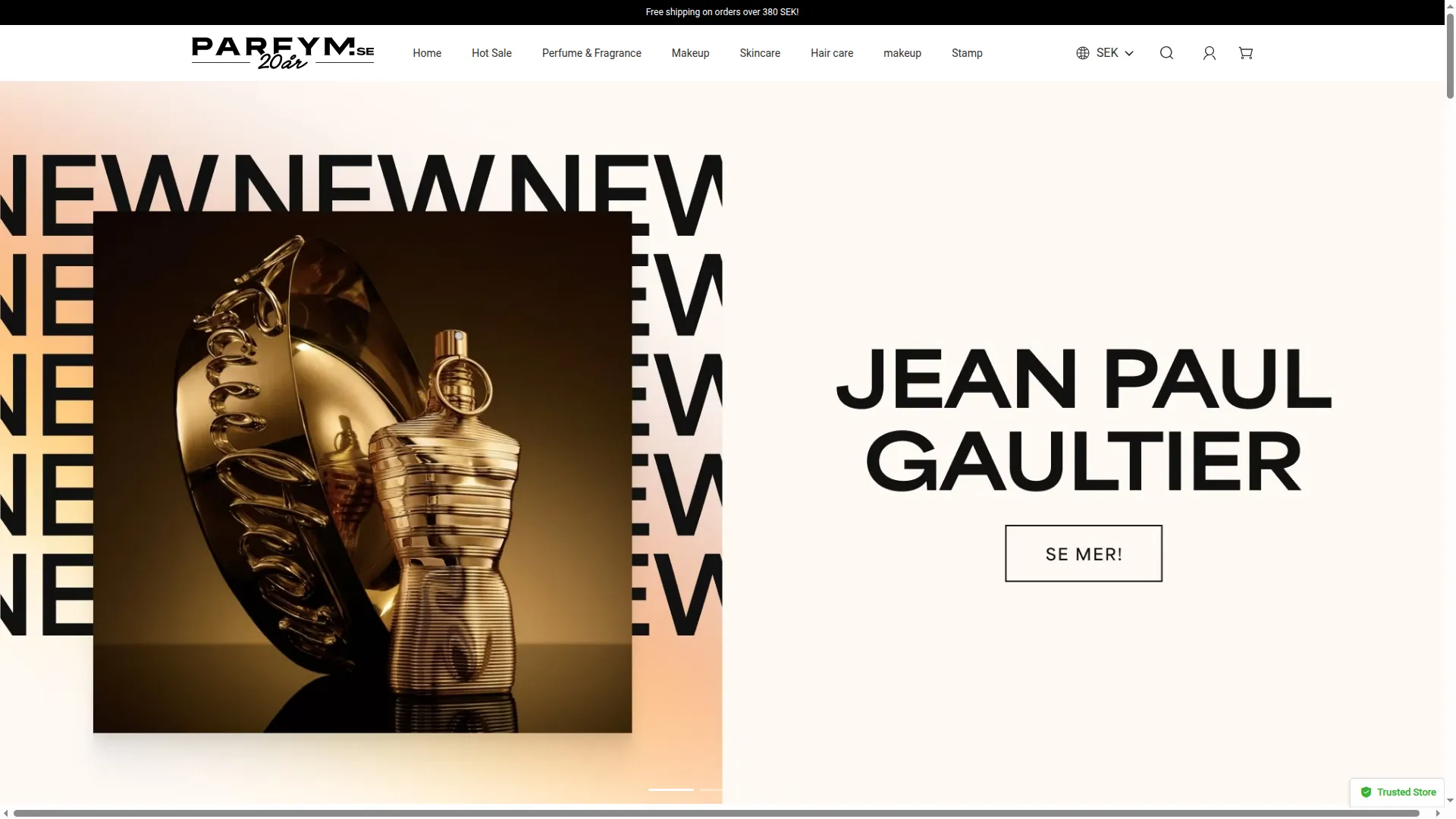Click the Trusted Store shield badge
This screenshot has height=819, width=1456.
(x=1398, y=792)
